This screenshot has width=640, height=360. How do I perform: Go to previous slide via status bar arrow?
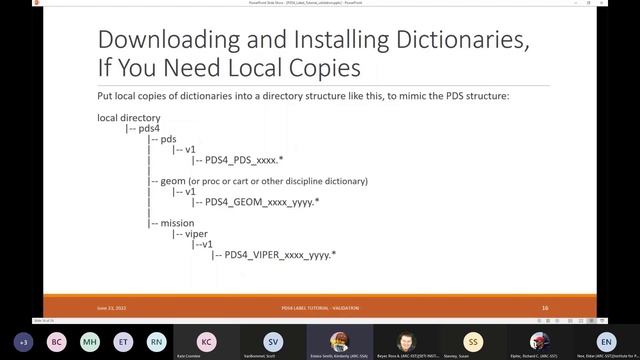pyautogui.click(x=539, y=321)
